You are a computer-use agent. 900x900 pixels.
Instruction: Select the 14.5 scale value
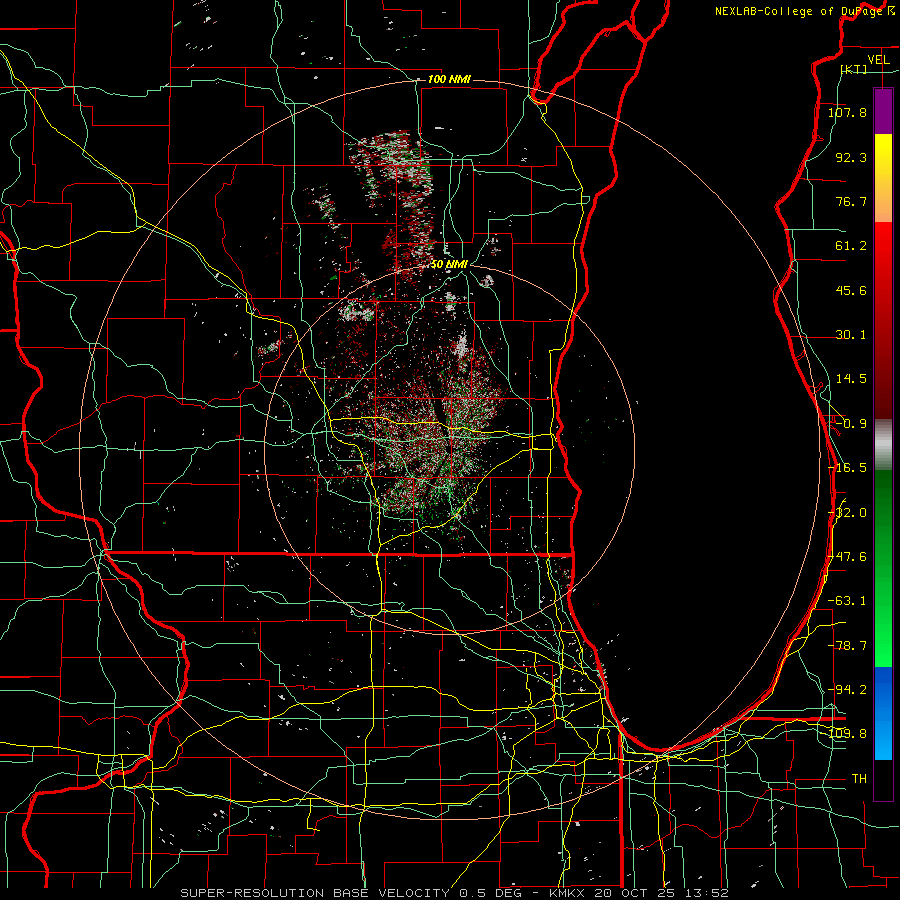click(851, 379)
